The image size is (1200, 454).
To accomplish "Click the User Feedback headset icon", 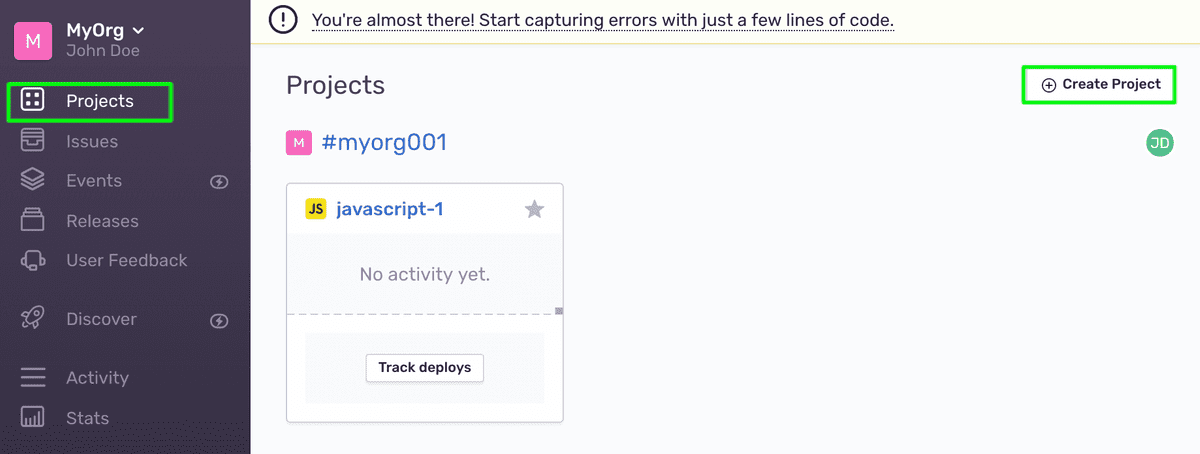I will pyautogui.click(x=33, y=260).
